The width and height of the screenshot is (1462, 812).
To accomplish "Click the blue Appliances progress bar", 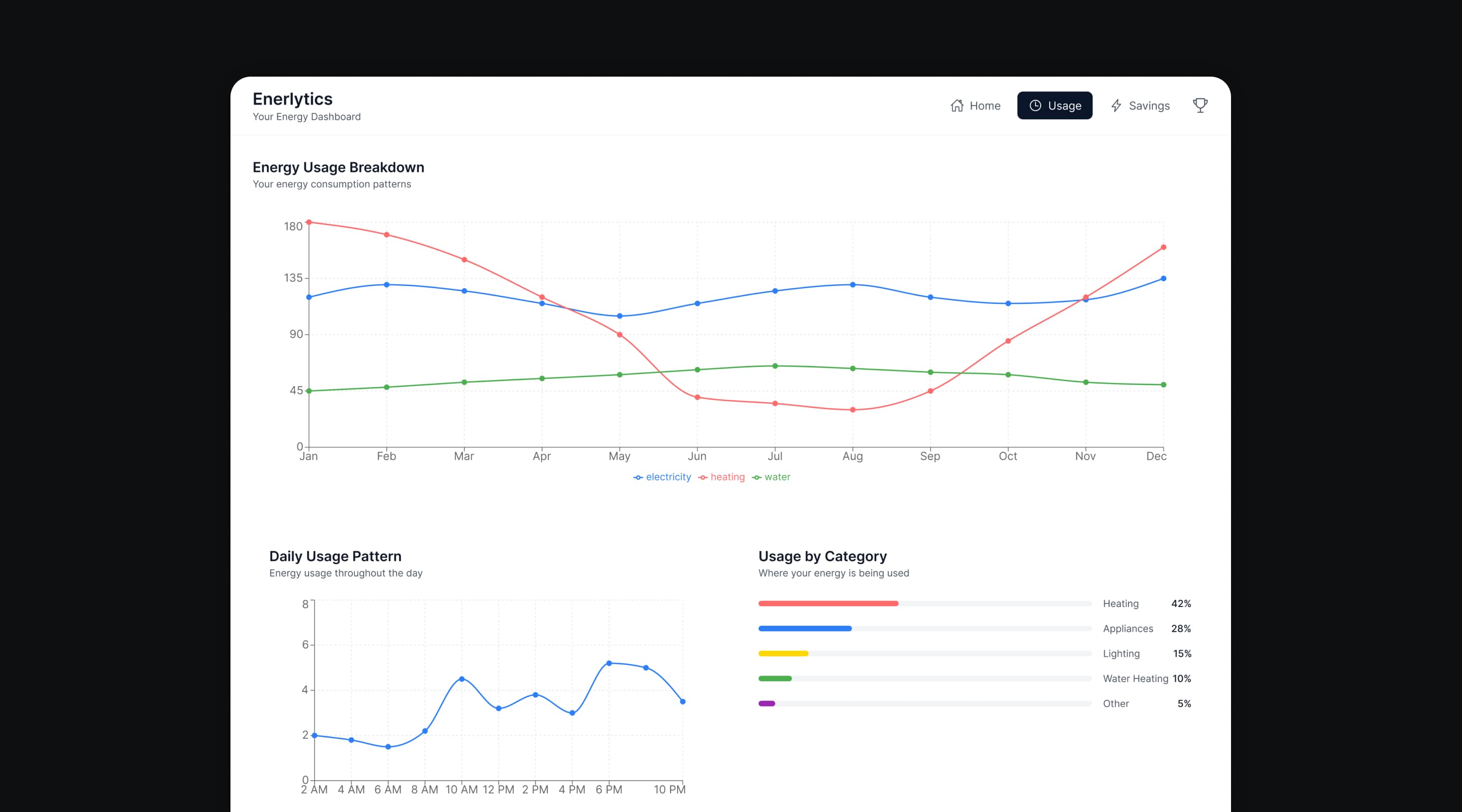I will point(805,629).
